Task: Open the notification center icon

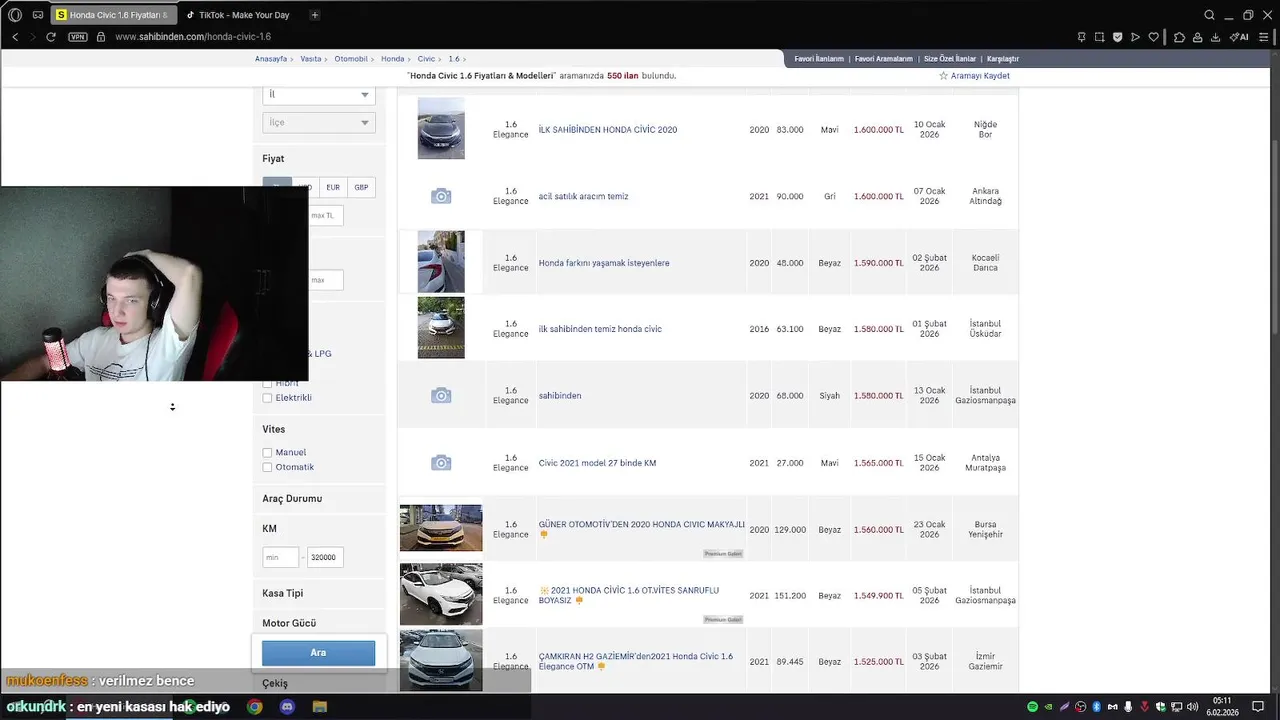Action: click(x=1258, y=707)
